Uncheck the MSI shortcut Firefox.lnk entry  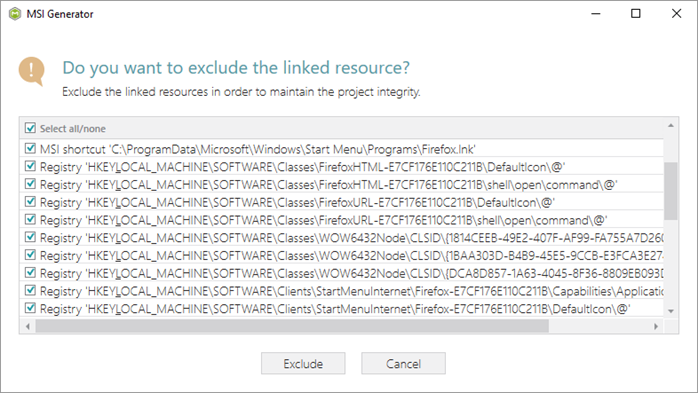30,148
